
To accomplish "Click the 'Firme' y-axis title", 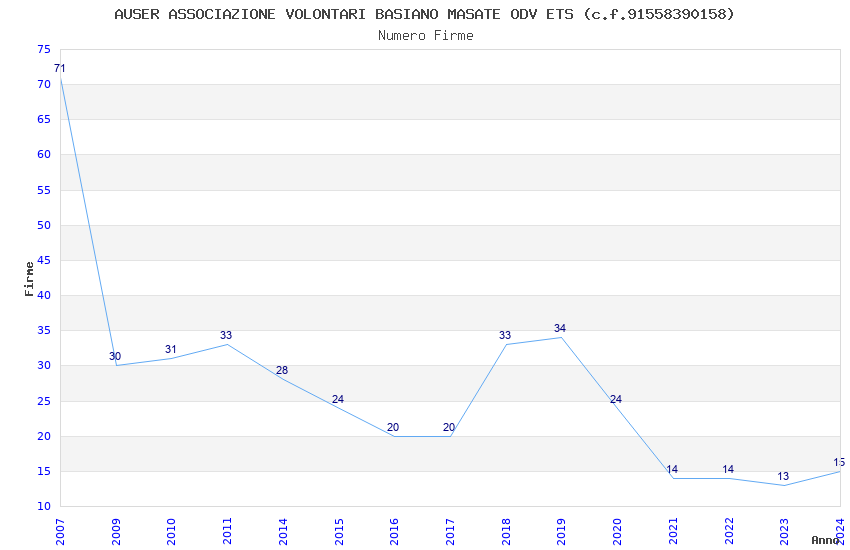I will point(29,278).
